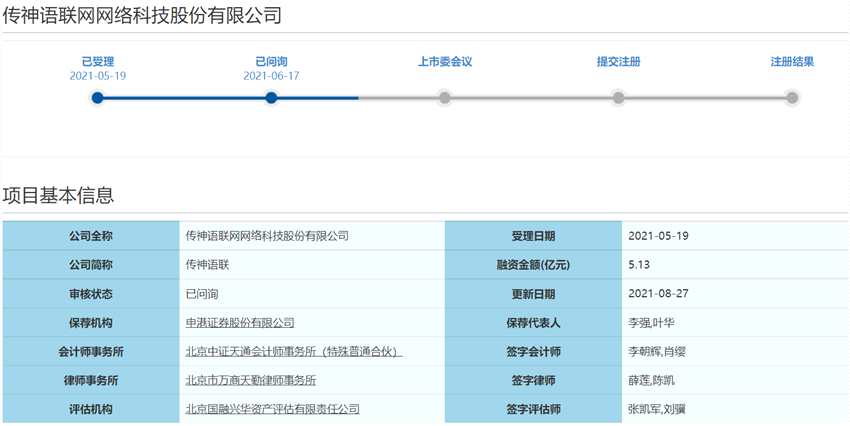Click the 上市委会议 timeline dot
850x426 pixels.
pyautogui.click(x=445, y=98)
